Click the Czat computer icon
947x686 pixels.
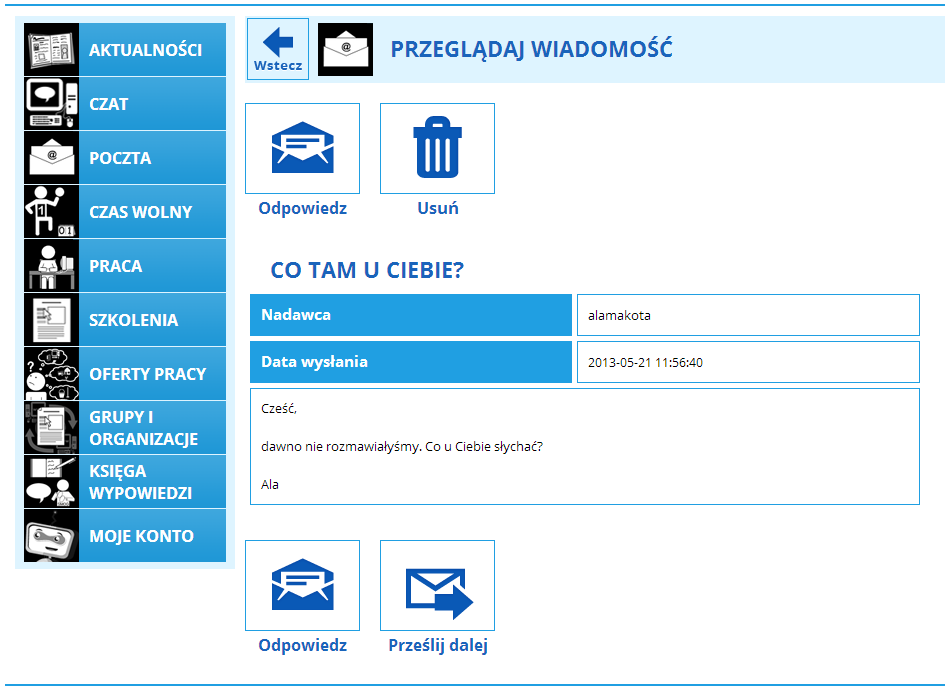coord(51,103)
